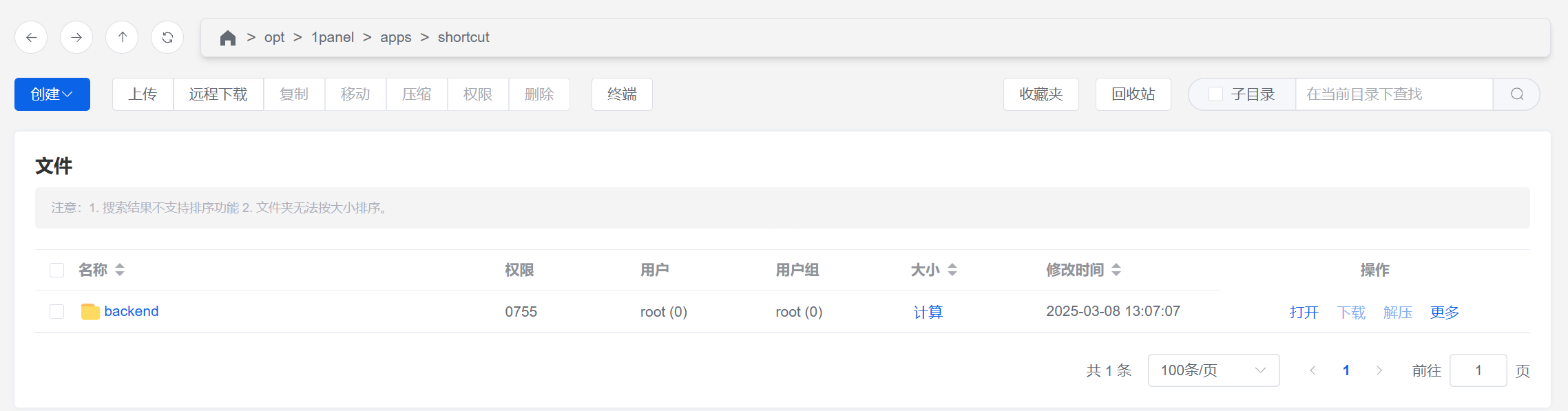The height and width of the screenshot is (411, 1568).
Task: Navigate to 1panel in breadcrumb
Action: point(333,37)
